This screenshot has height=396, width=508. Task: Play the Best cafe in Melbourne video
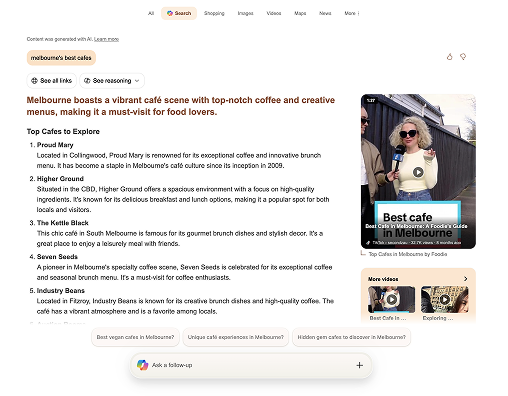(418, 172)
